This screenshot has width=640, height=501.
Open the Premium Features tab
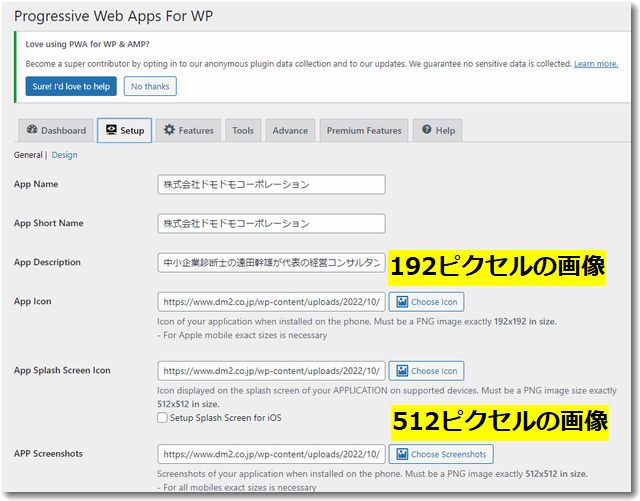click(364, 130)
